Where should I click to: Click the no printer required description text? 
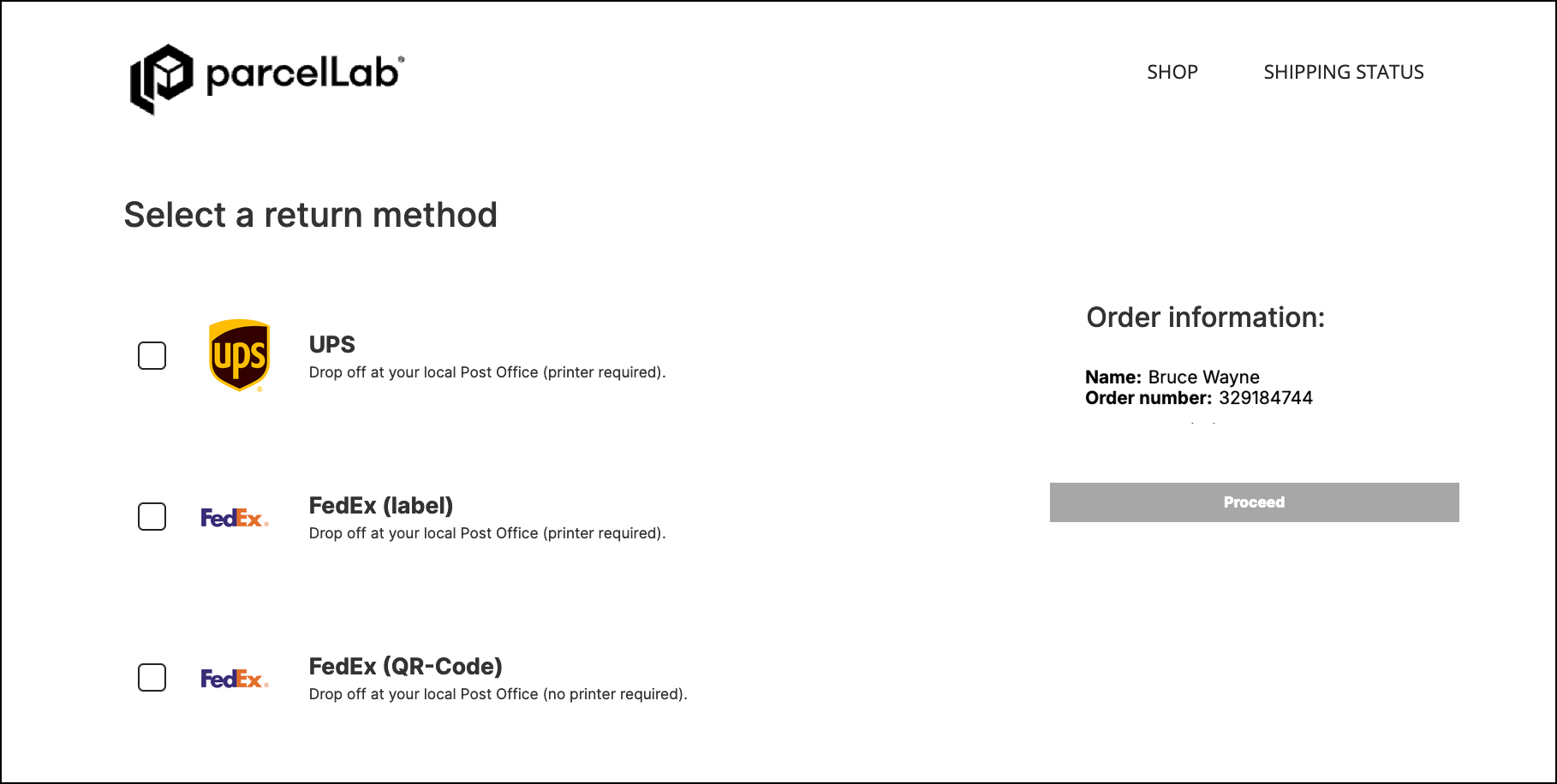498,694
